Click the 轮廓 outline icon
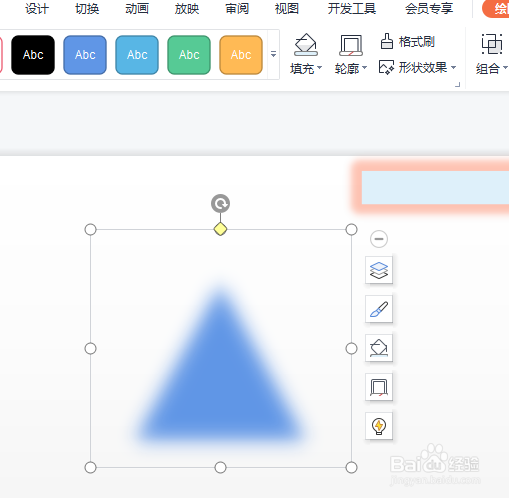 coord(351,45)
